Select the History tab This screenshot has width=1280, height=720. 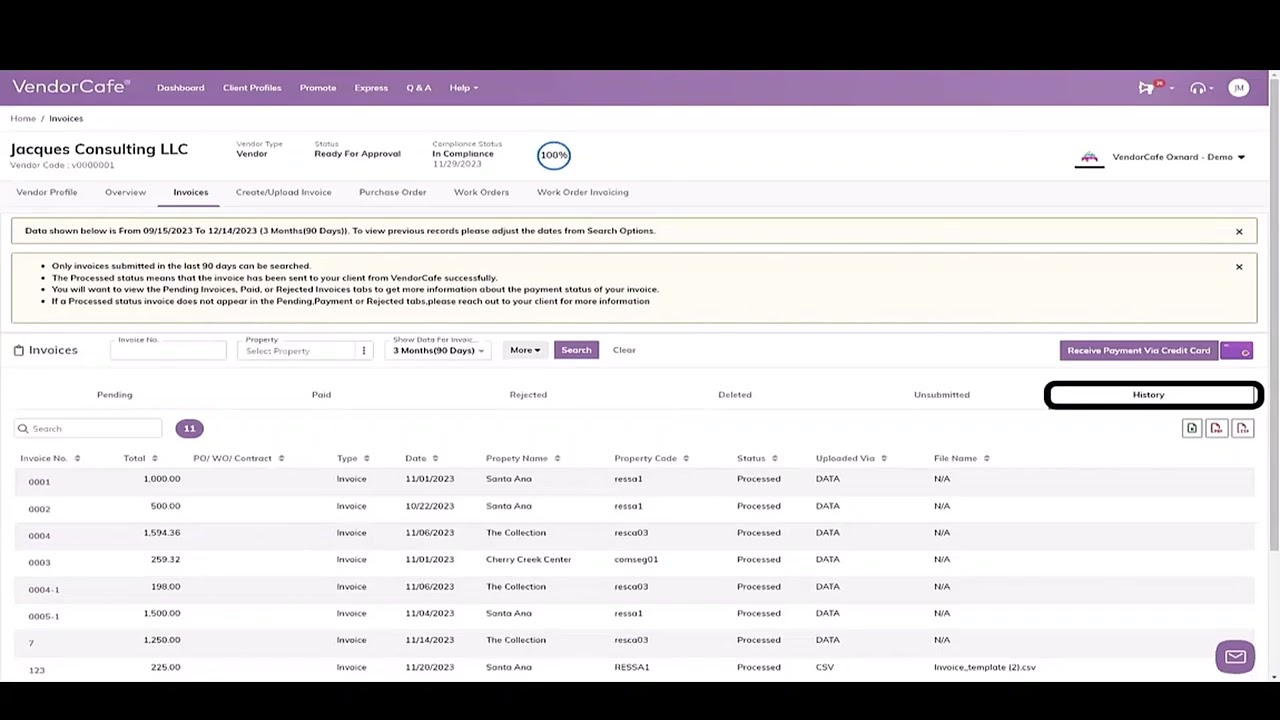[x=1149, y=395]
